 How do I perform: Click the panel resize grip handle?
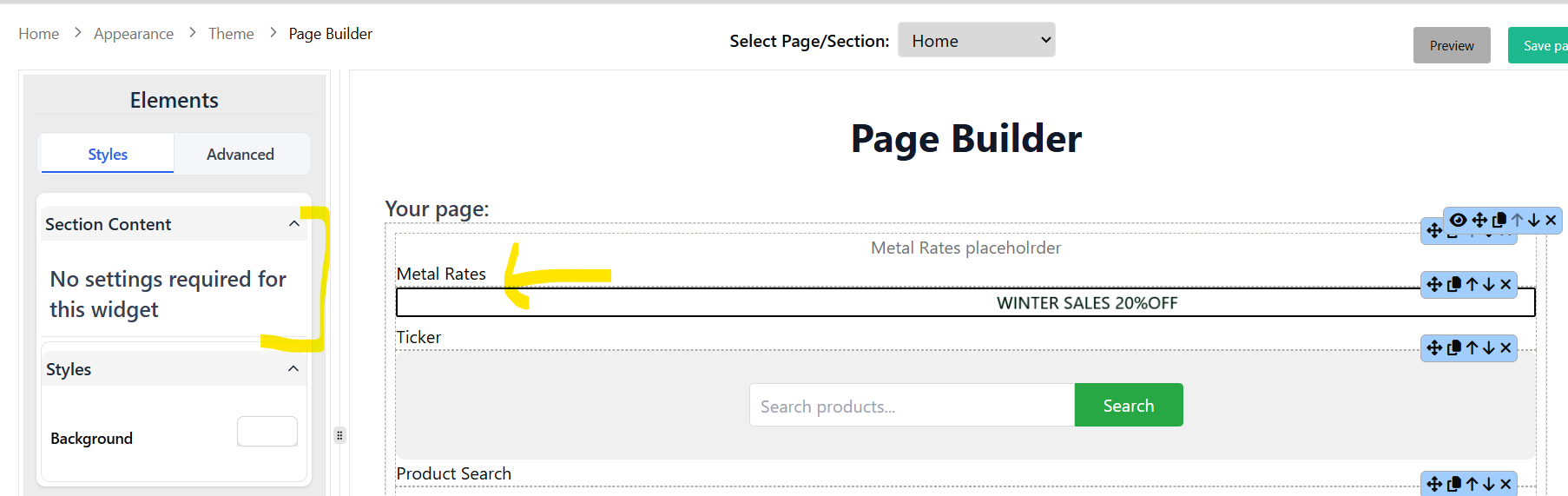click(339, 435)
